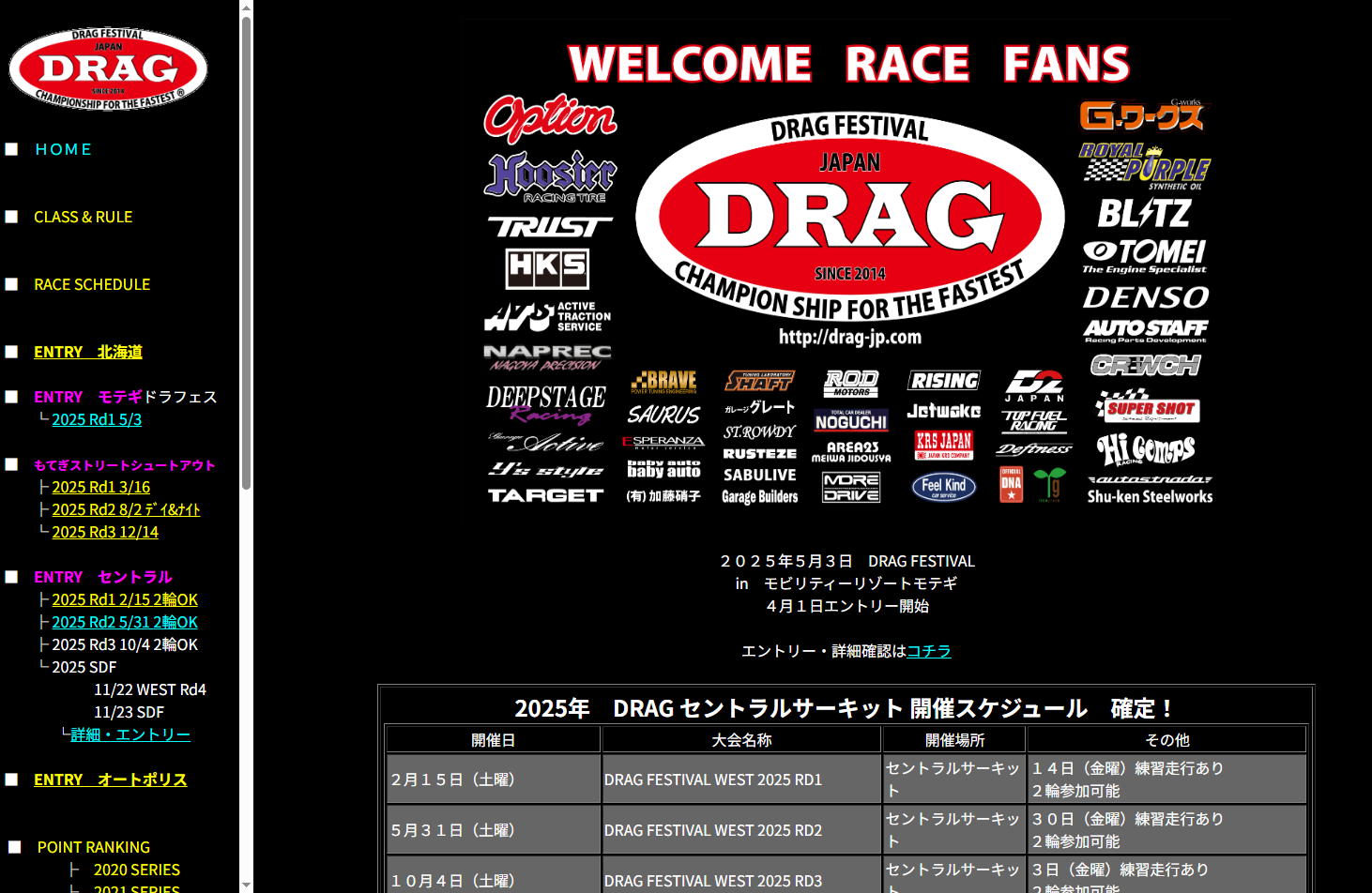
Task: Click the 11/23 SDF text
Action: pyautogui.click(x=130, y=712)
